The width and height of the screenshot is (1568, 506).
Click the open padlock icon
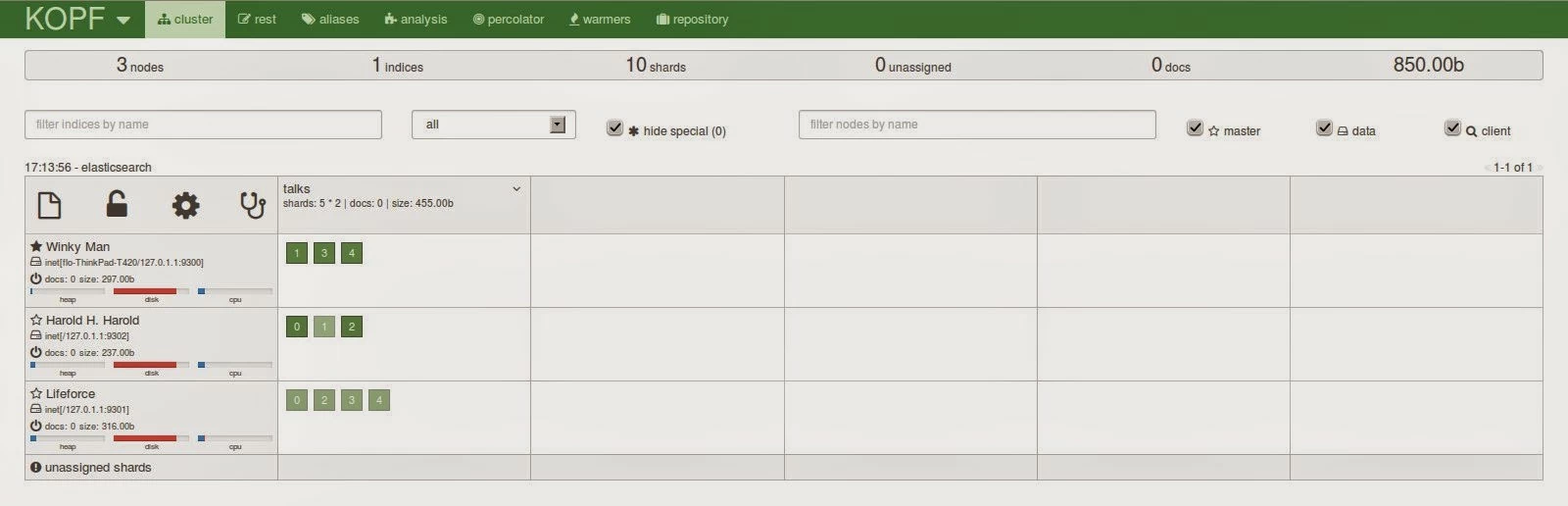[117, 204]
